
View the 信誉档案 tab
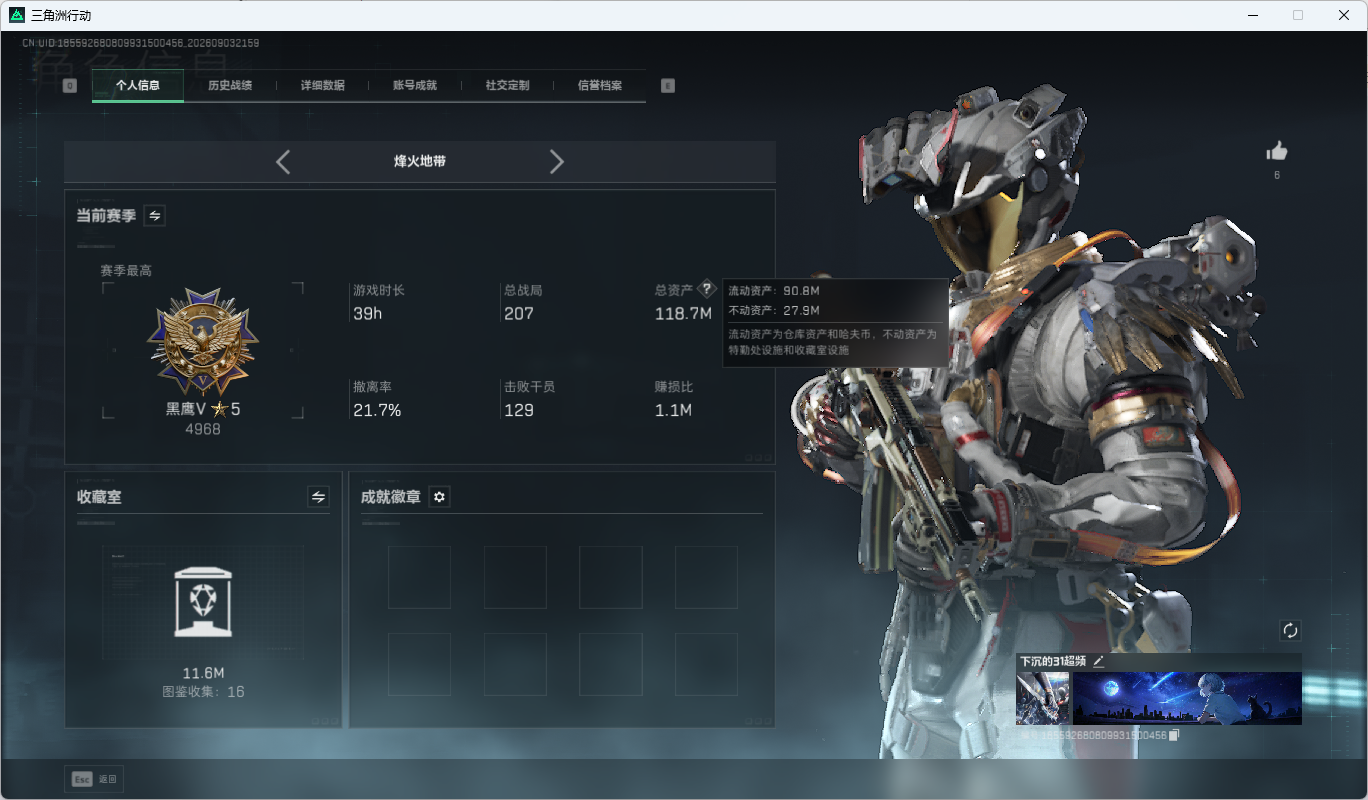tap(600, 85)
